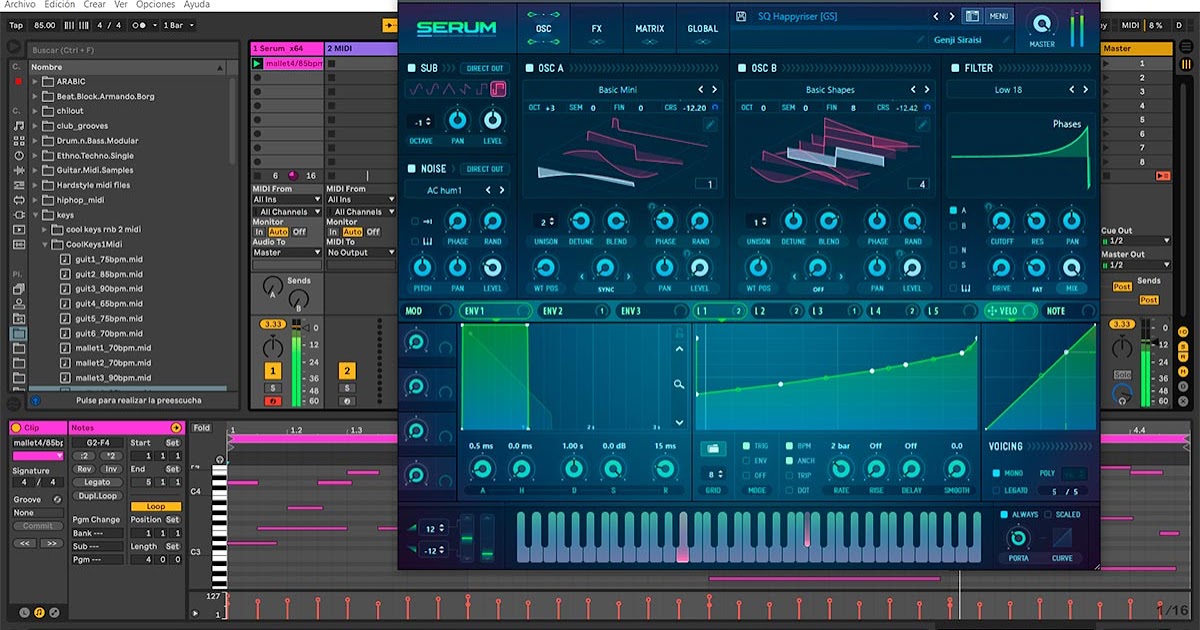Enable the LFO TRIG mode checkbox

coord(745,446)
